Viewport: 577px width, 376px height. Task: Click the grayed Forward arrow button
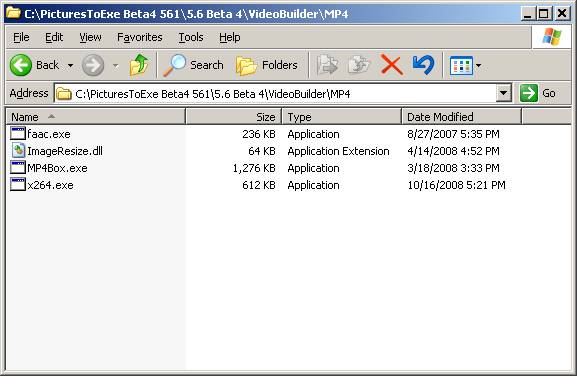point(93,65)
